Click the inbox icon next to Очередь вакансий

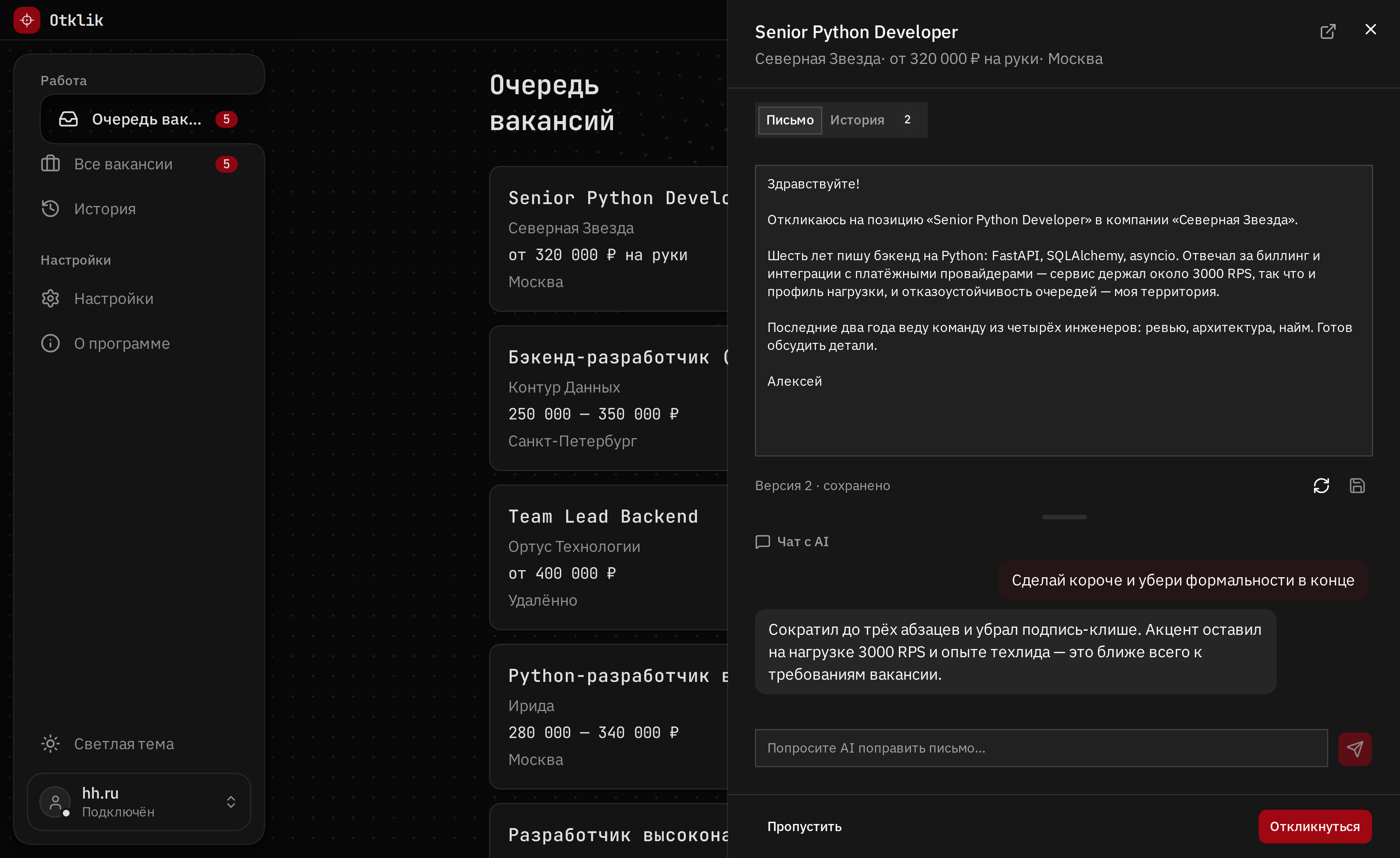68,119
